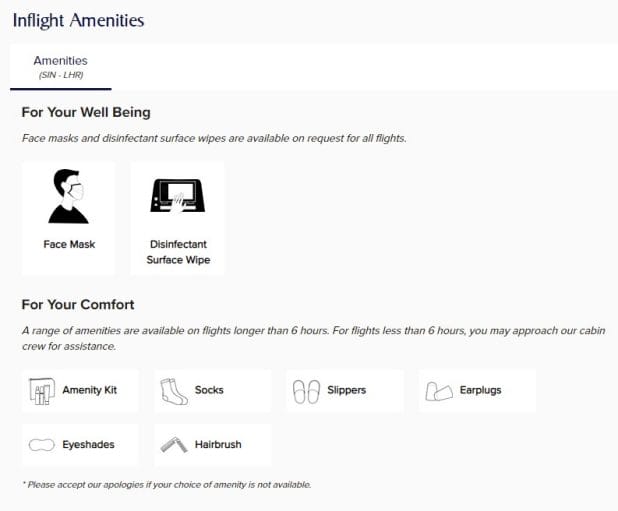Image resolution: width=618 pixels, height=511 pixels.
Task: Choose the Socks label
Action: point(209,390)
